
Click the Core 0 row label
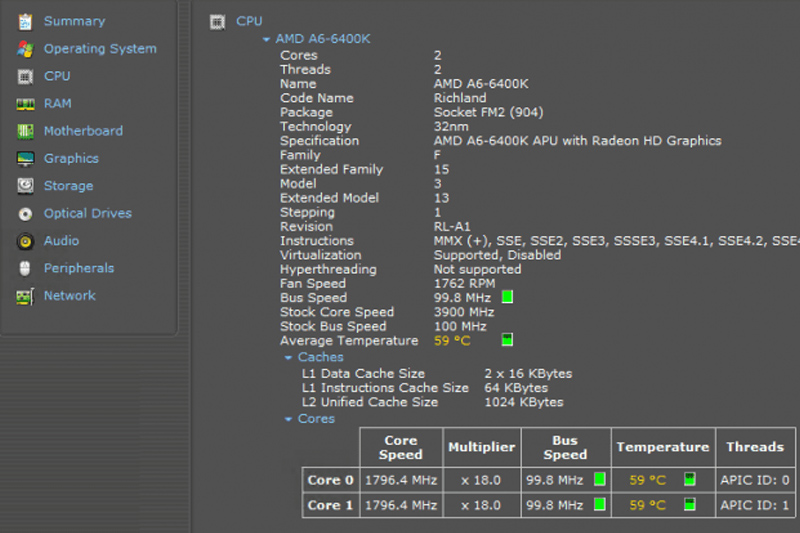click(x=331, y=480)
